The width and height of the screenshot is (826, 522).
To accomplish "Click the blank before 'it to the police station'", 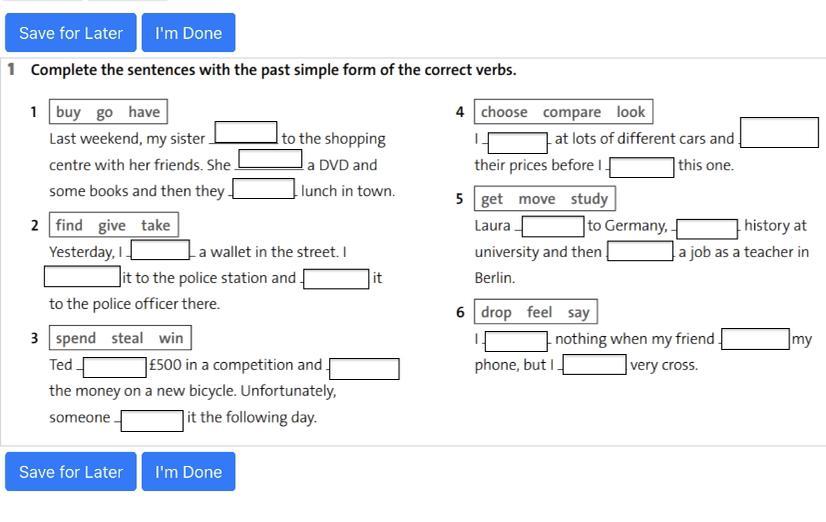I will click(x=82, y=276).
